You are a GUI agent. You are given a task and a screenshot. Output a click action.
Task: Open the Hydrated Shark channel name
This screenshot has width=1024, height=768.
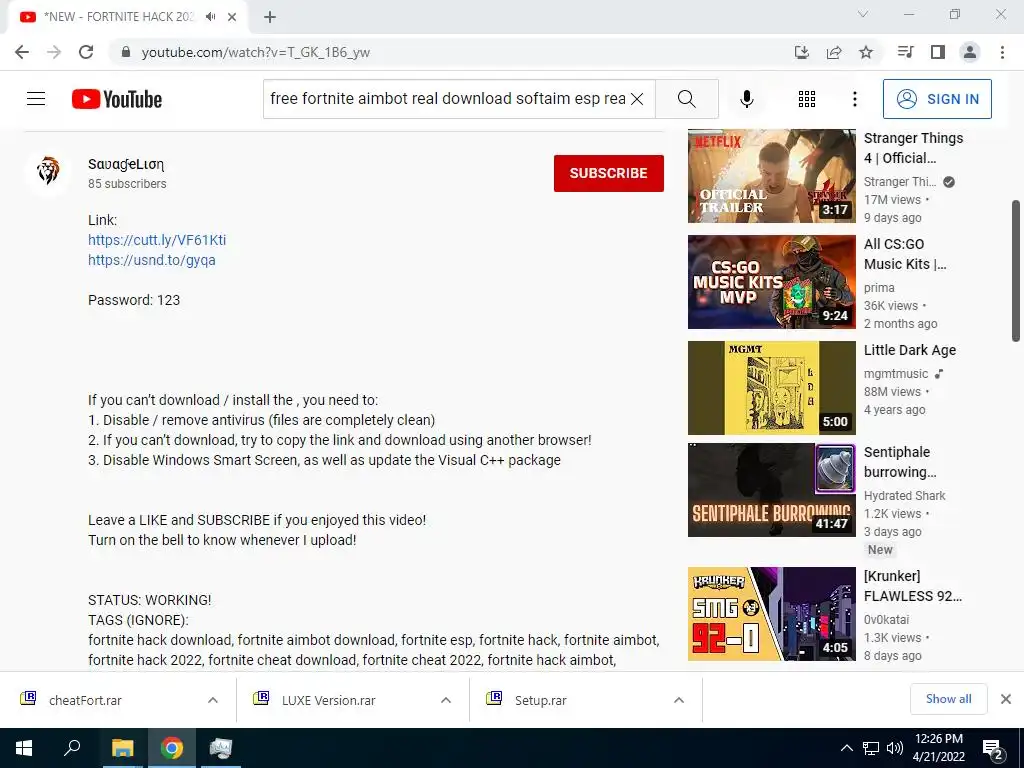[x=904, y=496]
